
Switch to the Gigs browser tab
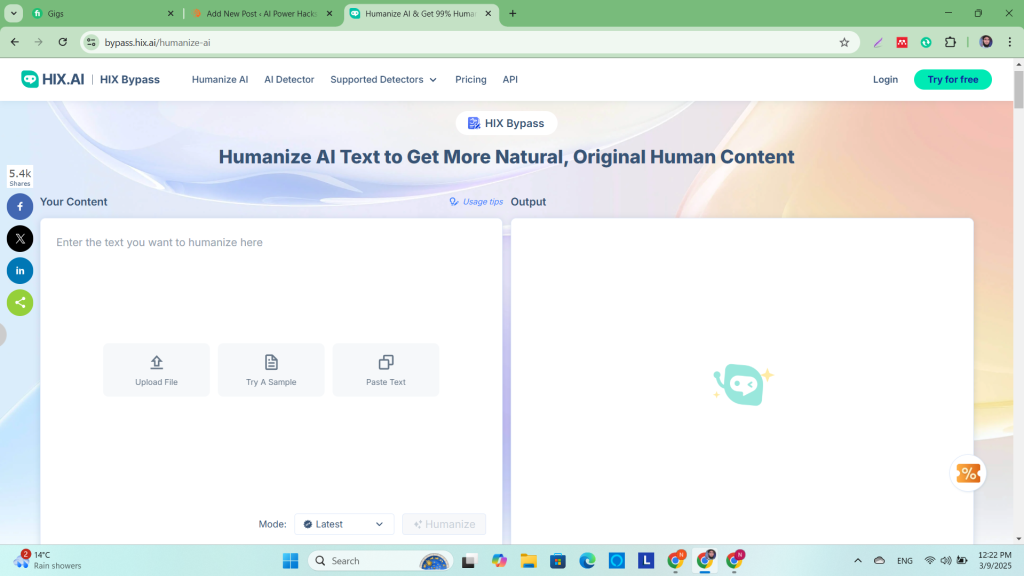(100, 14)
